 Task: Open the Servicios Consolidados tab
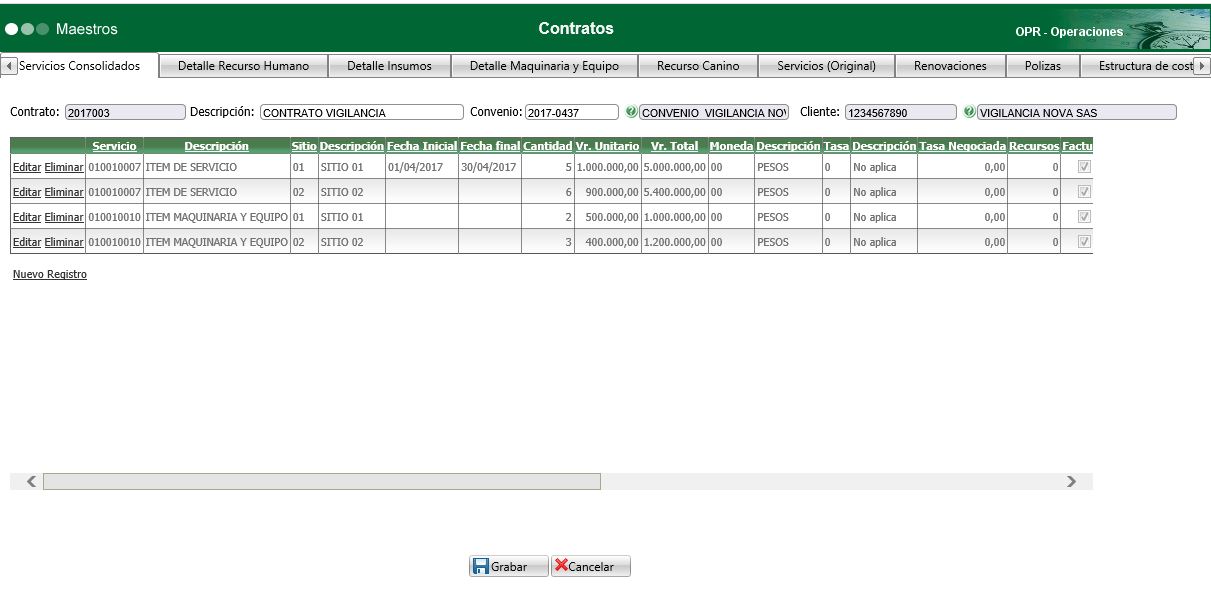80,66
